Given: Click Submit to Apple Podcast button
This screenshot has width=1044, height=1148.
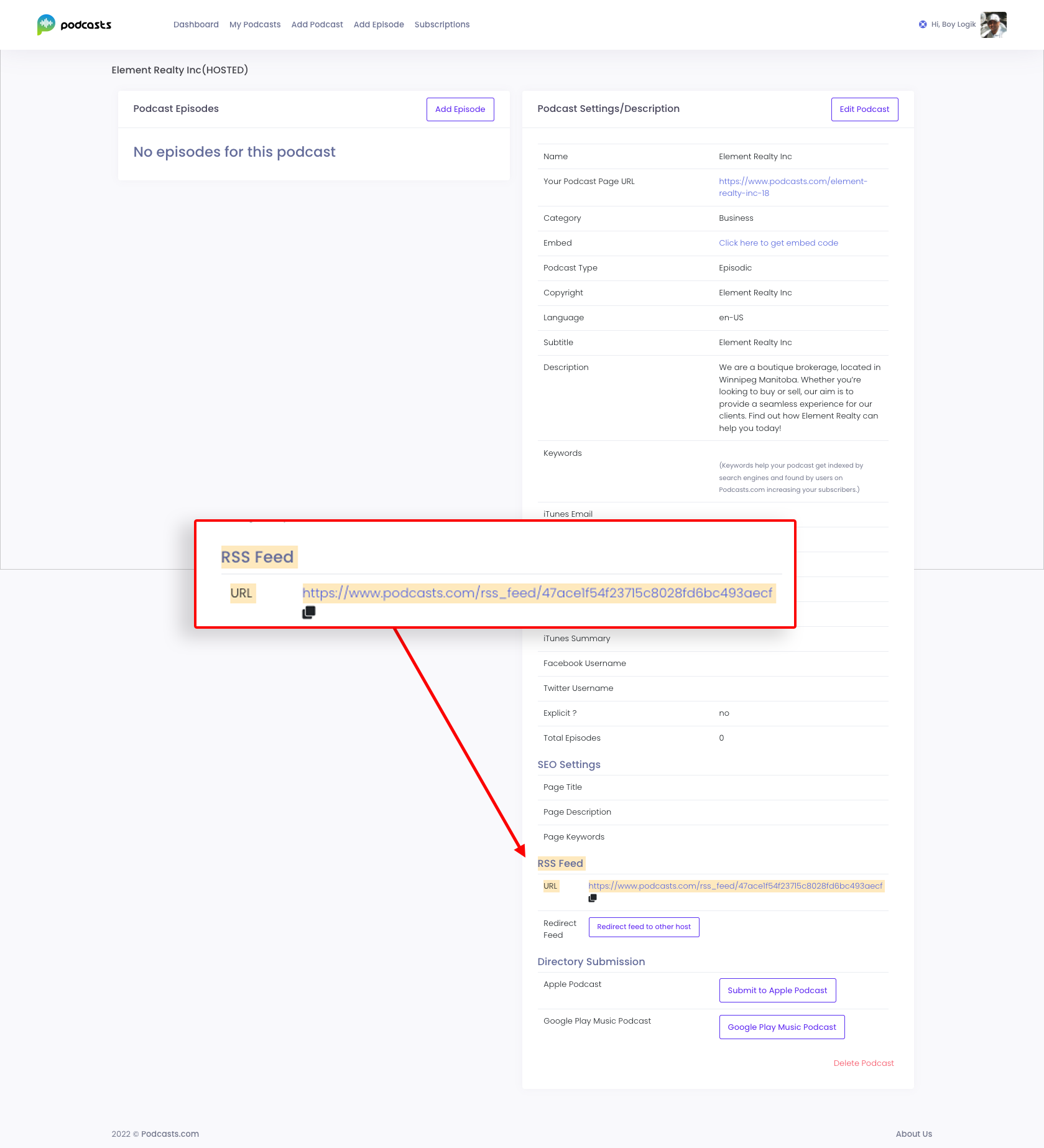Looking at the screenshot, I should [777, 991].
